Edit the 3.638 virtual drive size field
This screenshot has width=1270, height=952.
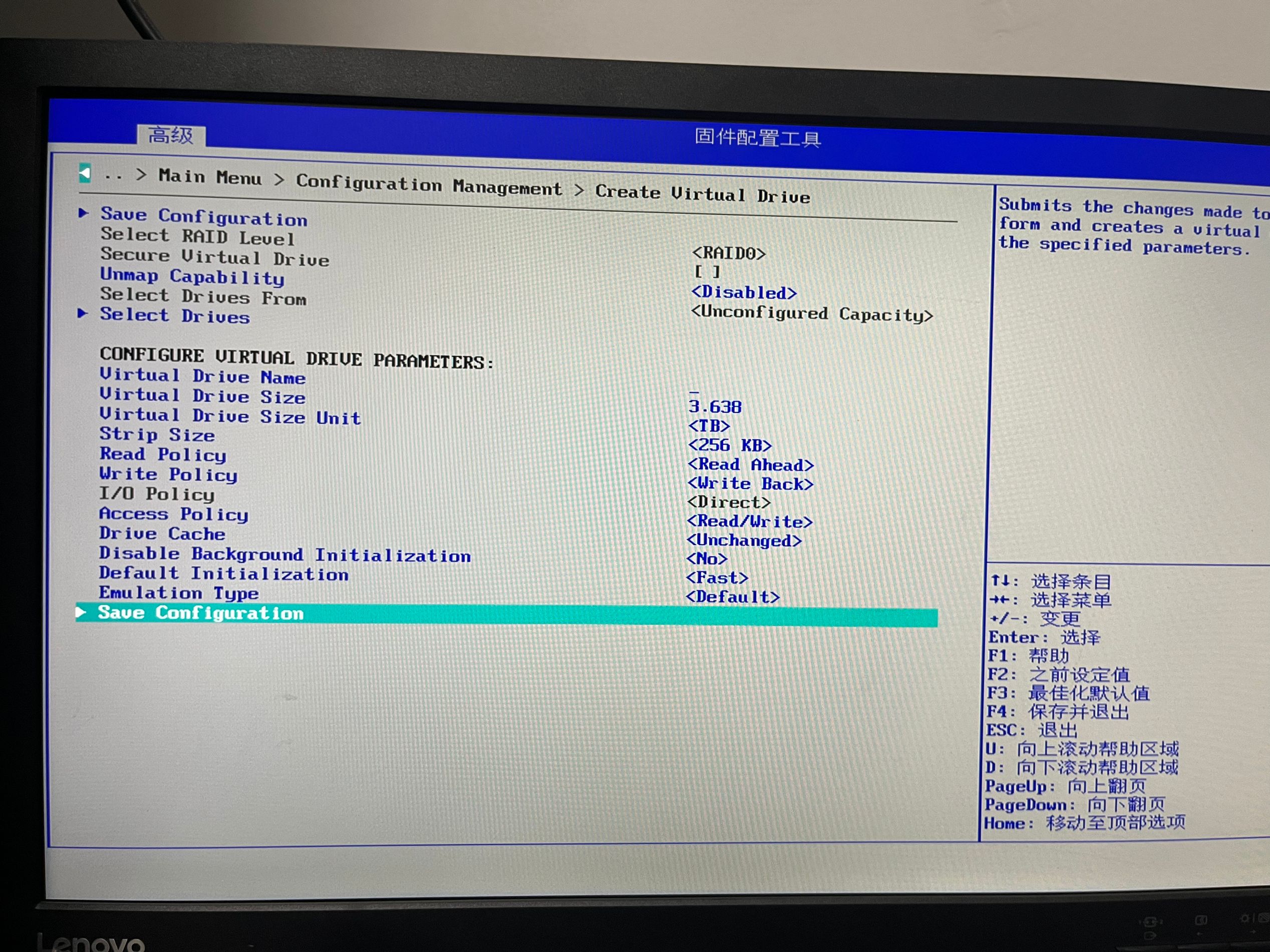(x=715, y=407)
